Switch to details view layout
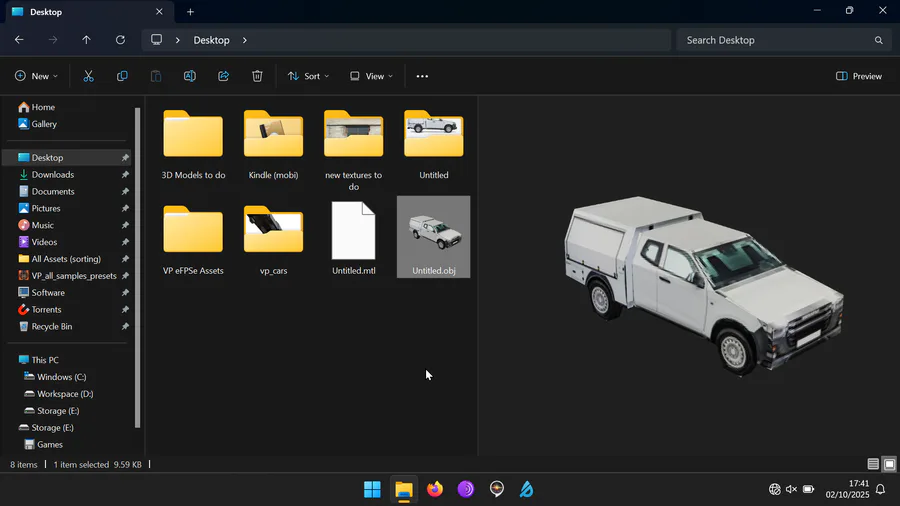The height and width of the screenshot is (506, 900). [x=873, y=464]
